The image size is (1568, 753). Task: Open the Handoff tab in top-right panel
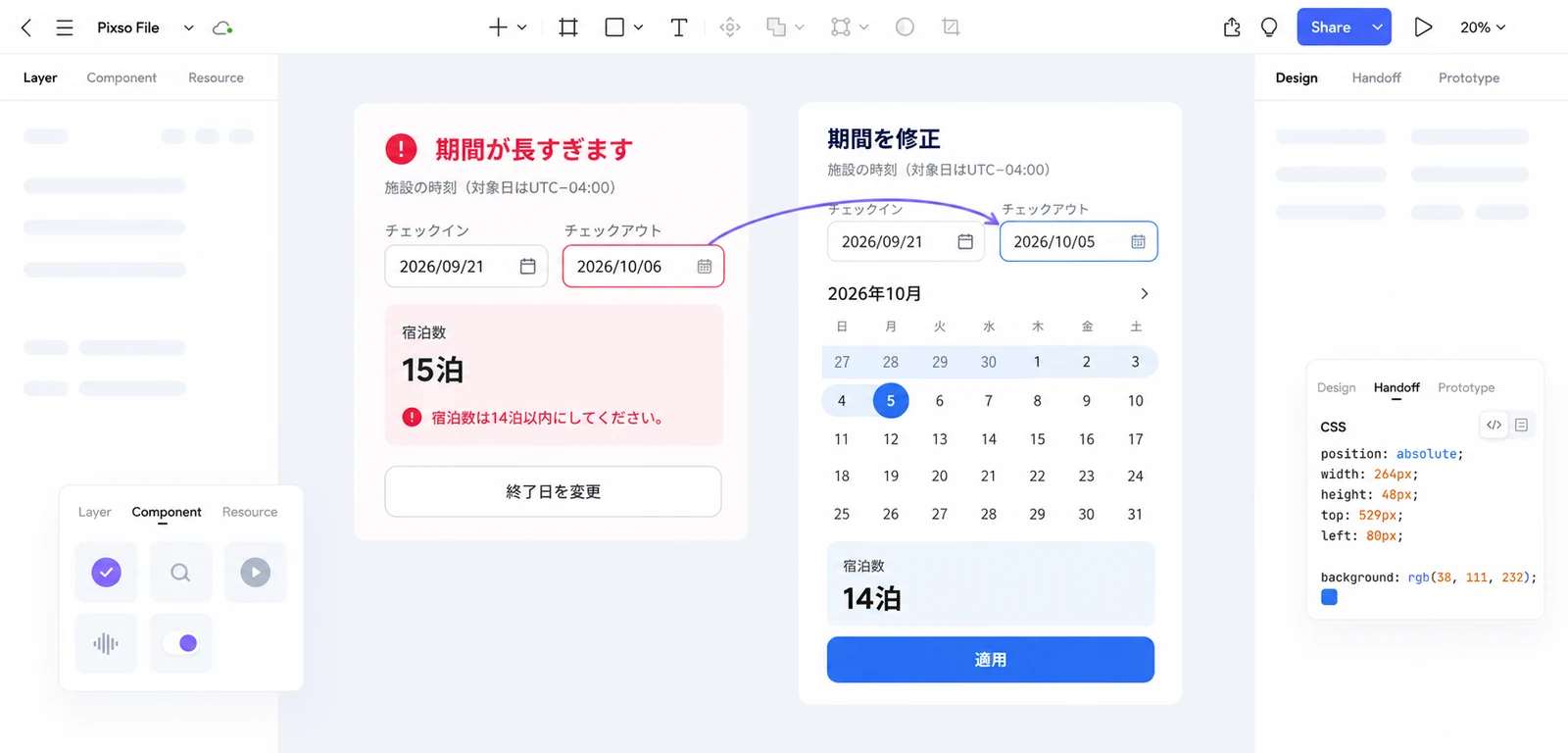[1376, 77]
